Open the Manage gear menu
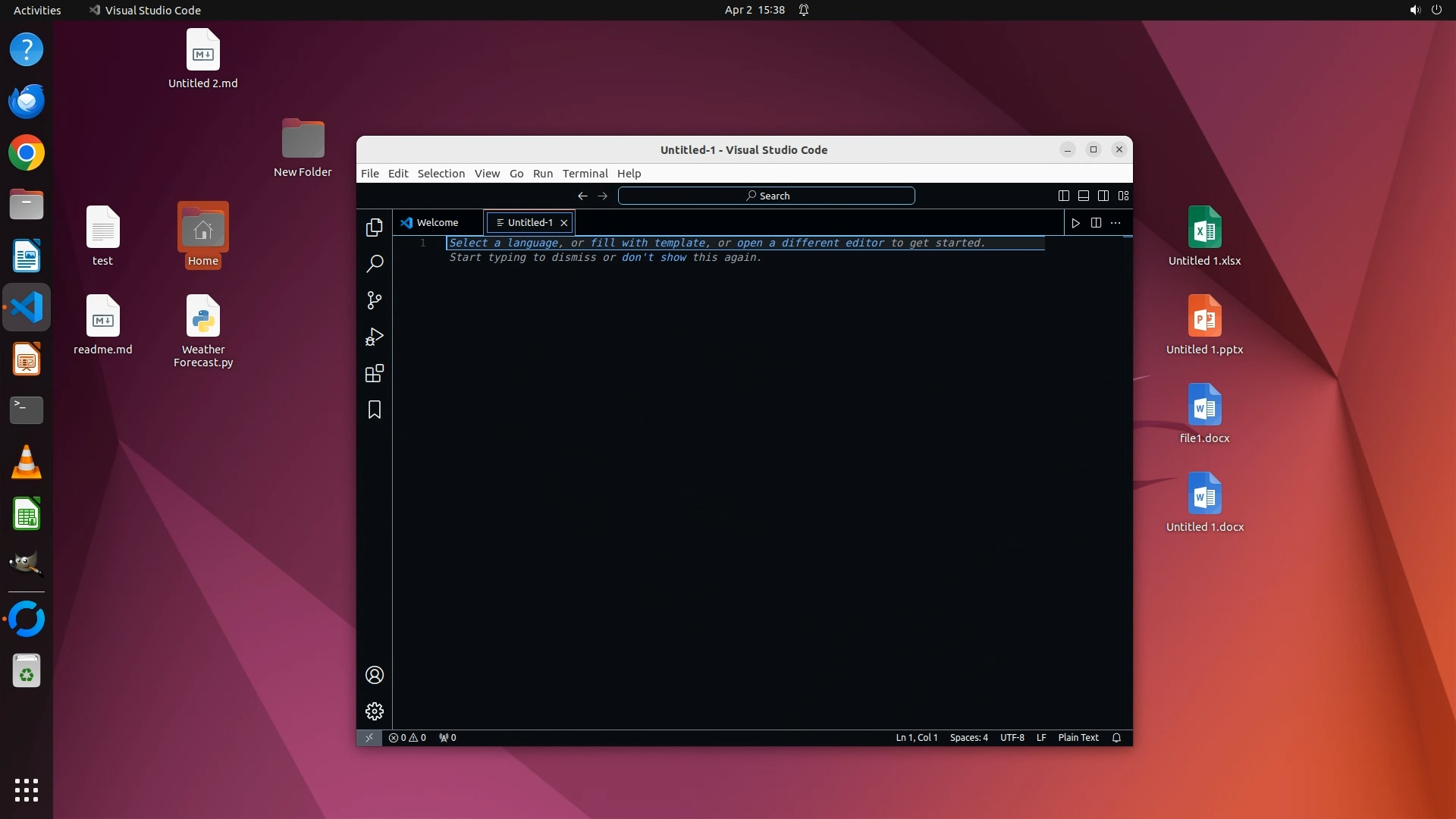 375,711
